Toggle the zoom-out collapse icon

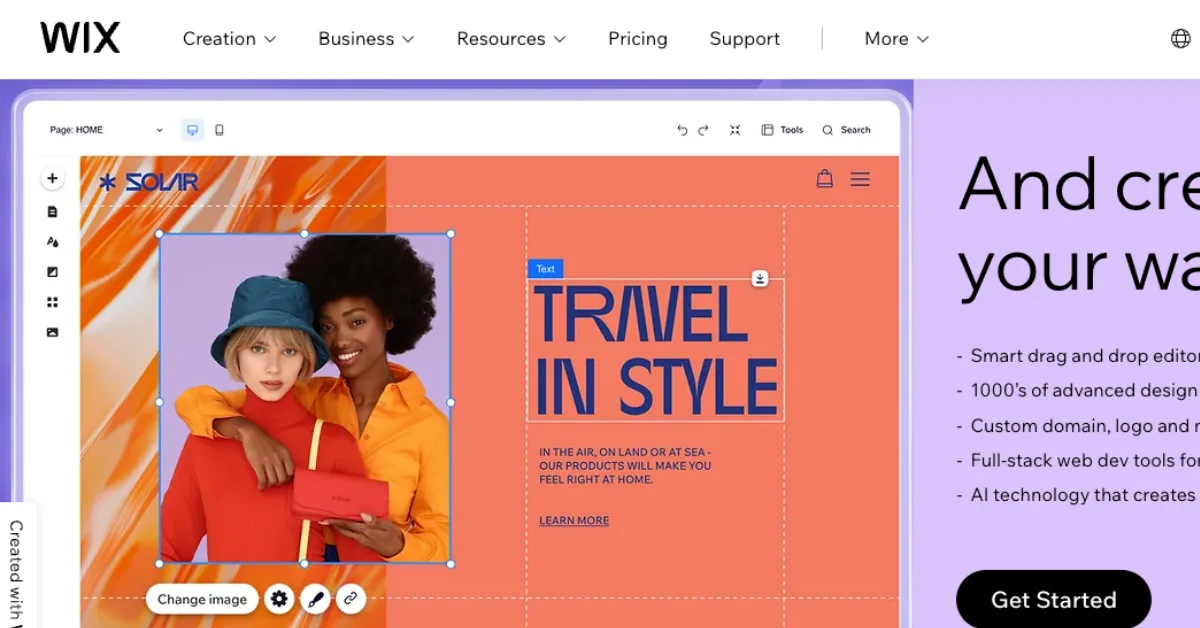[x=735, y=130]
